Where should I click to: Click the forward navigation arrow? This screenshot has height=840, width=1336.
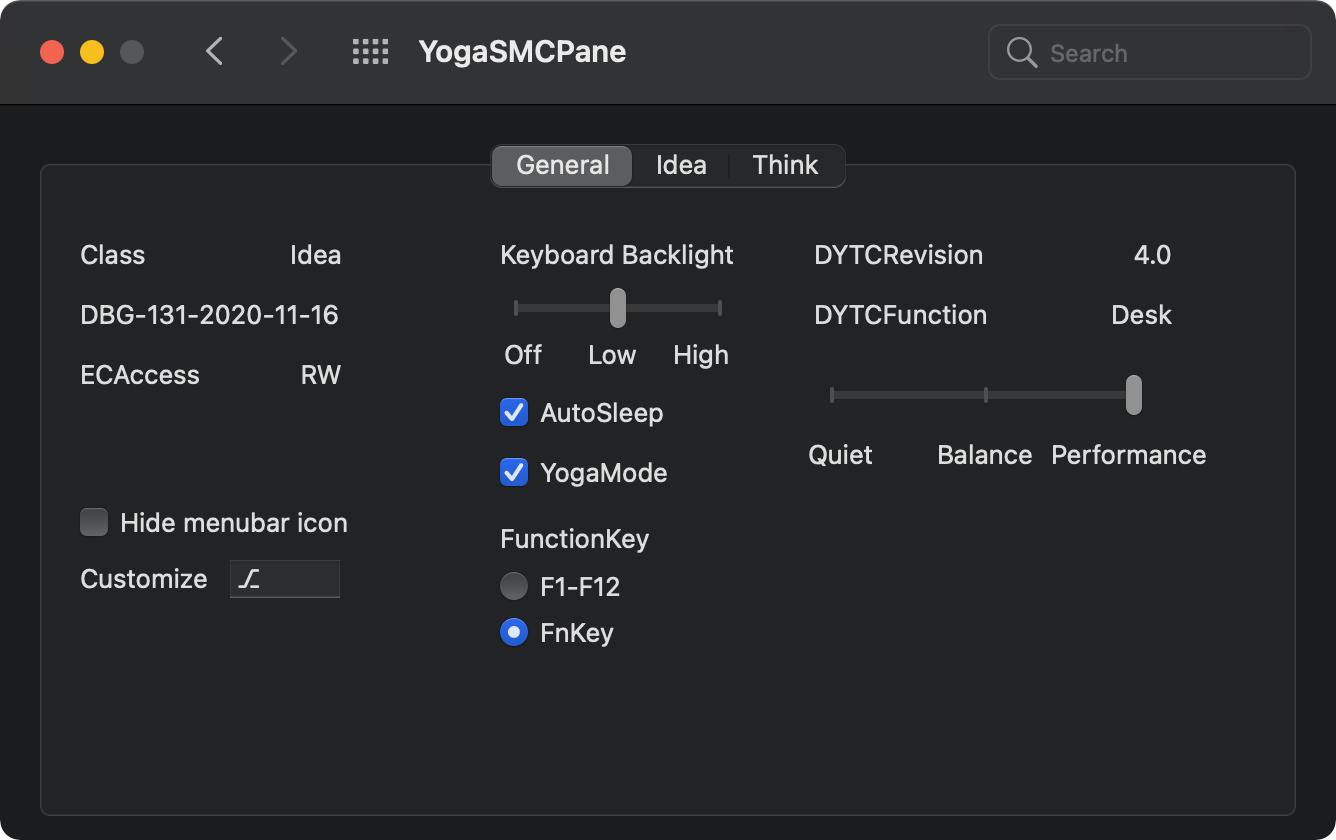coord(288,52)
